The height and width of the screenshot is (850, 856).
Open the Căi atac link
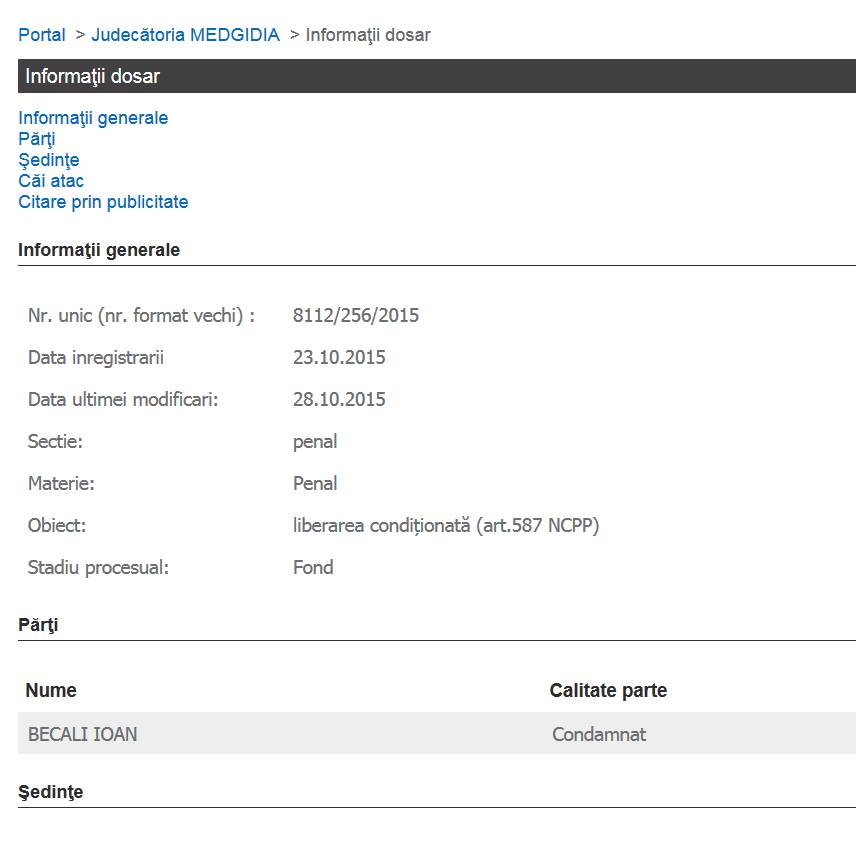51,181
